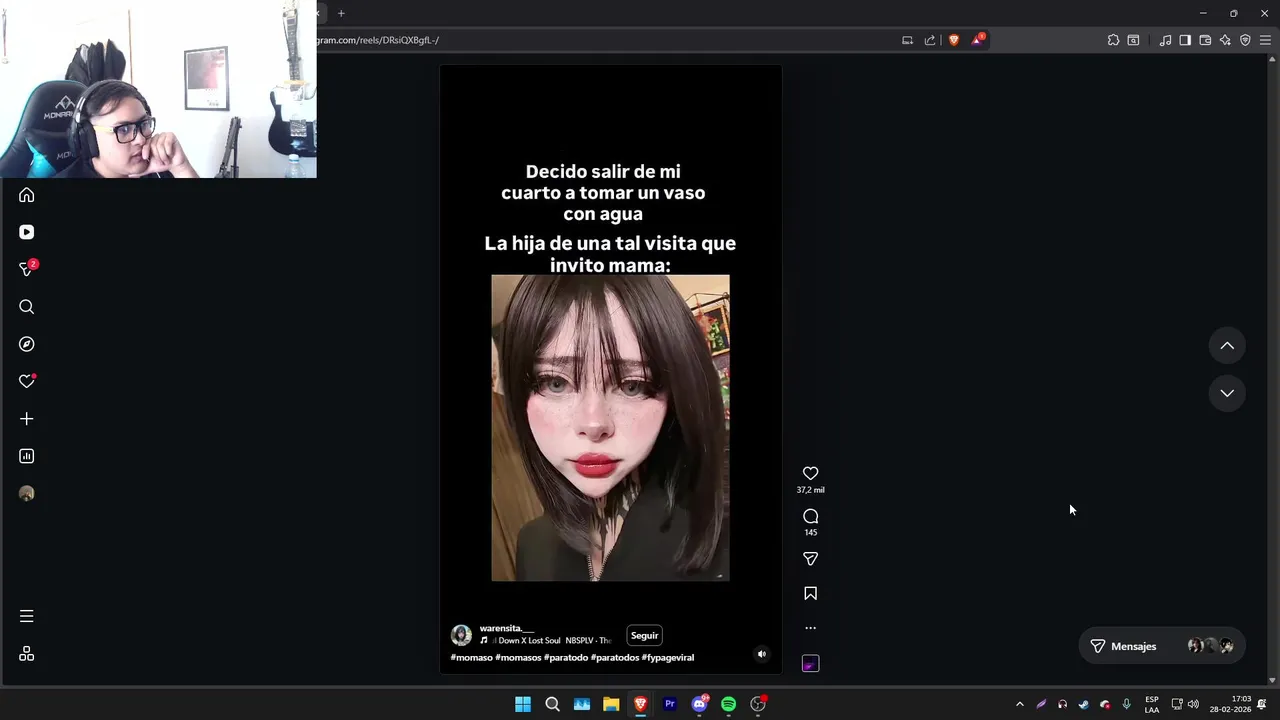Image resolution: width=1280 pixels, height=720 pixels.
Task: Open the reel's comments bubble
Action: pos(811,516)
